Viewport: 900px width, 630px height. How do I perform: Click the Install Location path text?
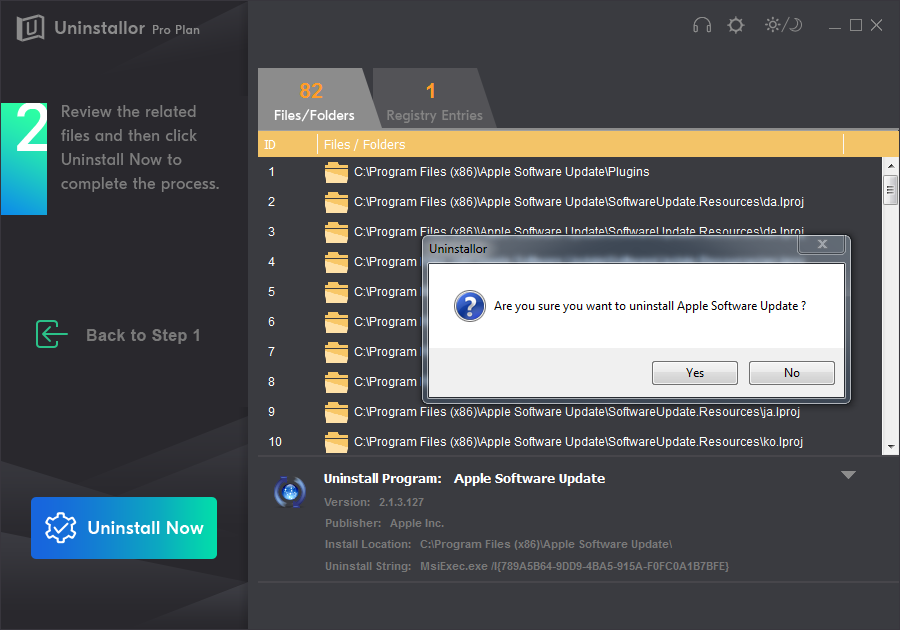pyautogui.click(x=546, y=544)
